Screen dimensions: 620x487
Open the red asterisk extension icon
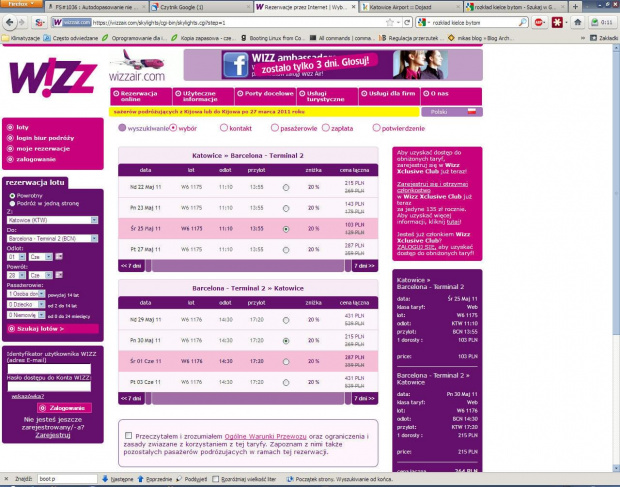[x=557, y=23]
